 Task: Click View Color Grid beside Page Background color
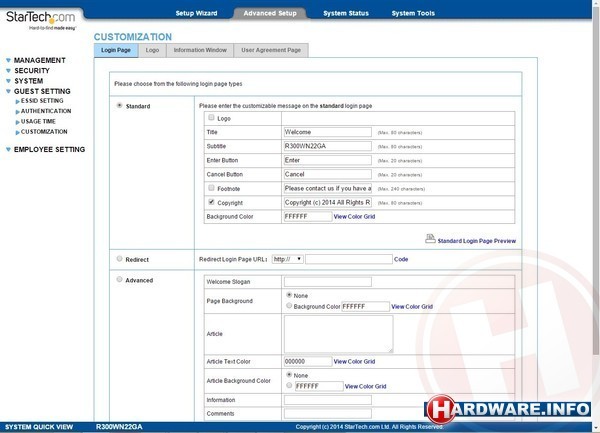(x=412, y=307)
